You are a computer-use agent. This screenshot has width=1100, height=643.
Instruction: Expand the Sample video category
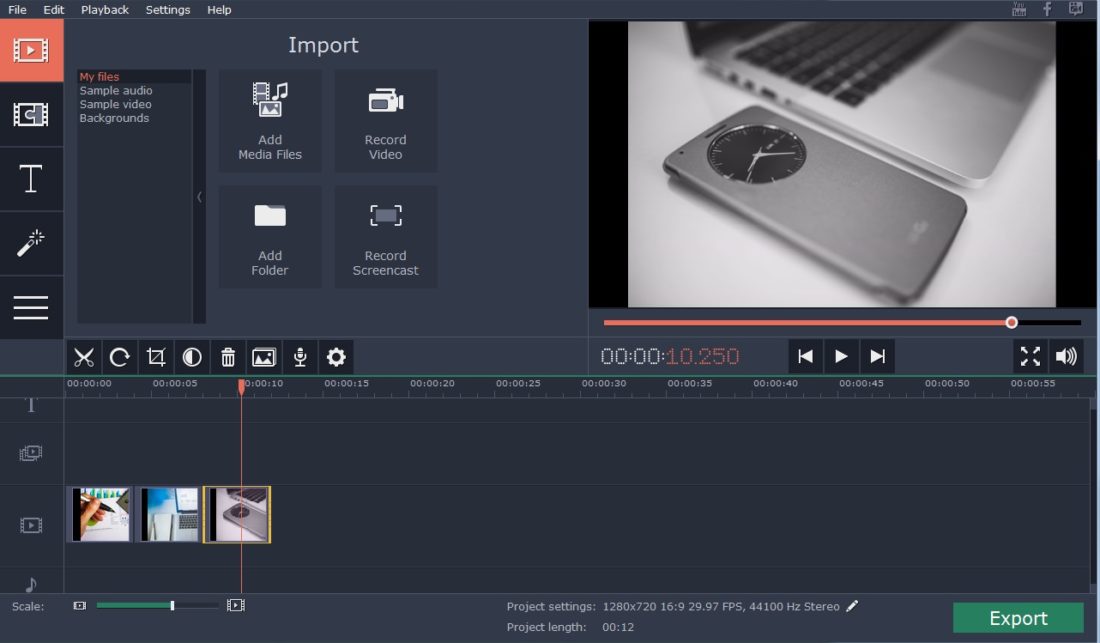(x=115, y=104)
